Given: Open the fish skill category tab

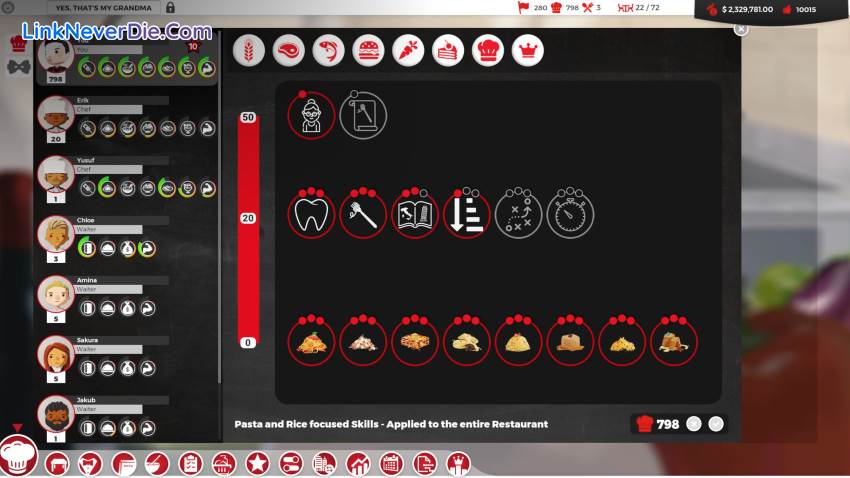Looking at the screenshot, I should tap(328, 50).
